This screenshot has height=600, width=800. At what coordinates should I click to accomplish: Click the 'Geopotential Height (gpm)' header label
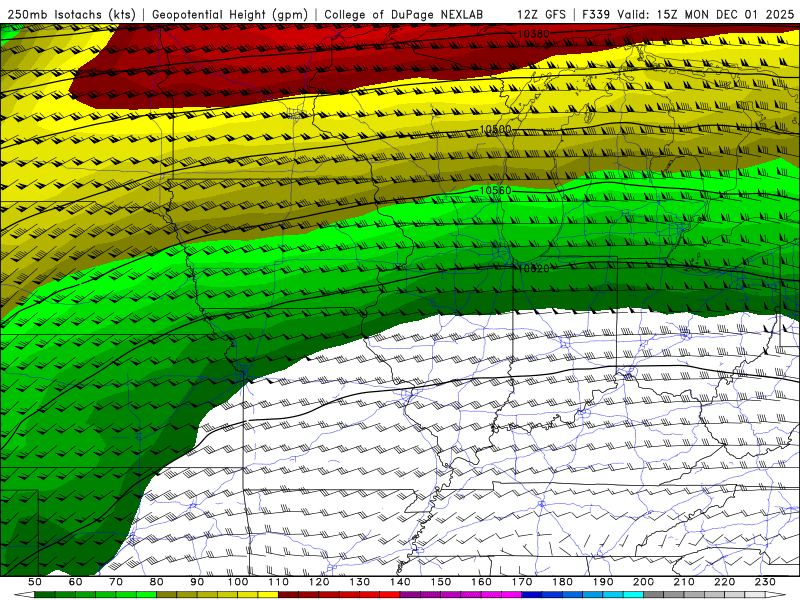click(x=230, y=14)
